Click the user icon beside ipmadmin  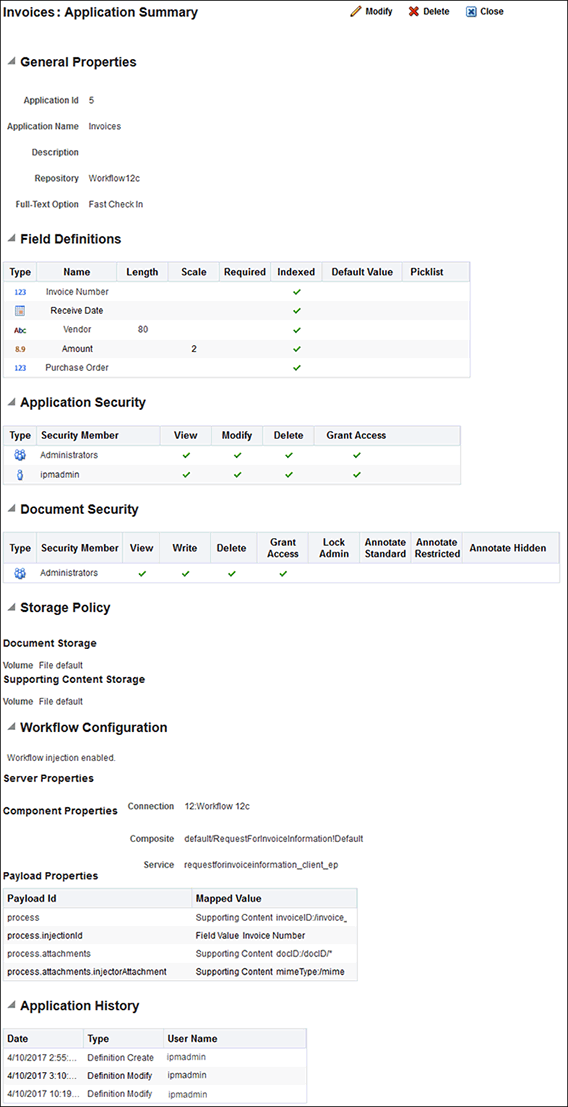tap(20, 475)
